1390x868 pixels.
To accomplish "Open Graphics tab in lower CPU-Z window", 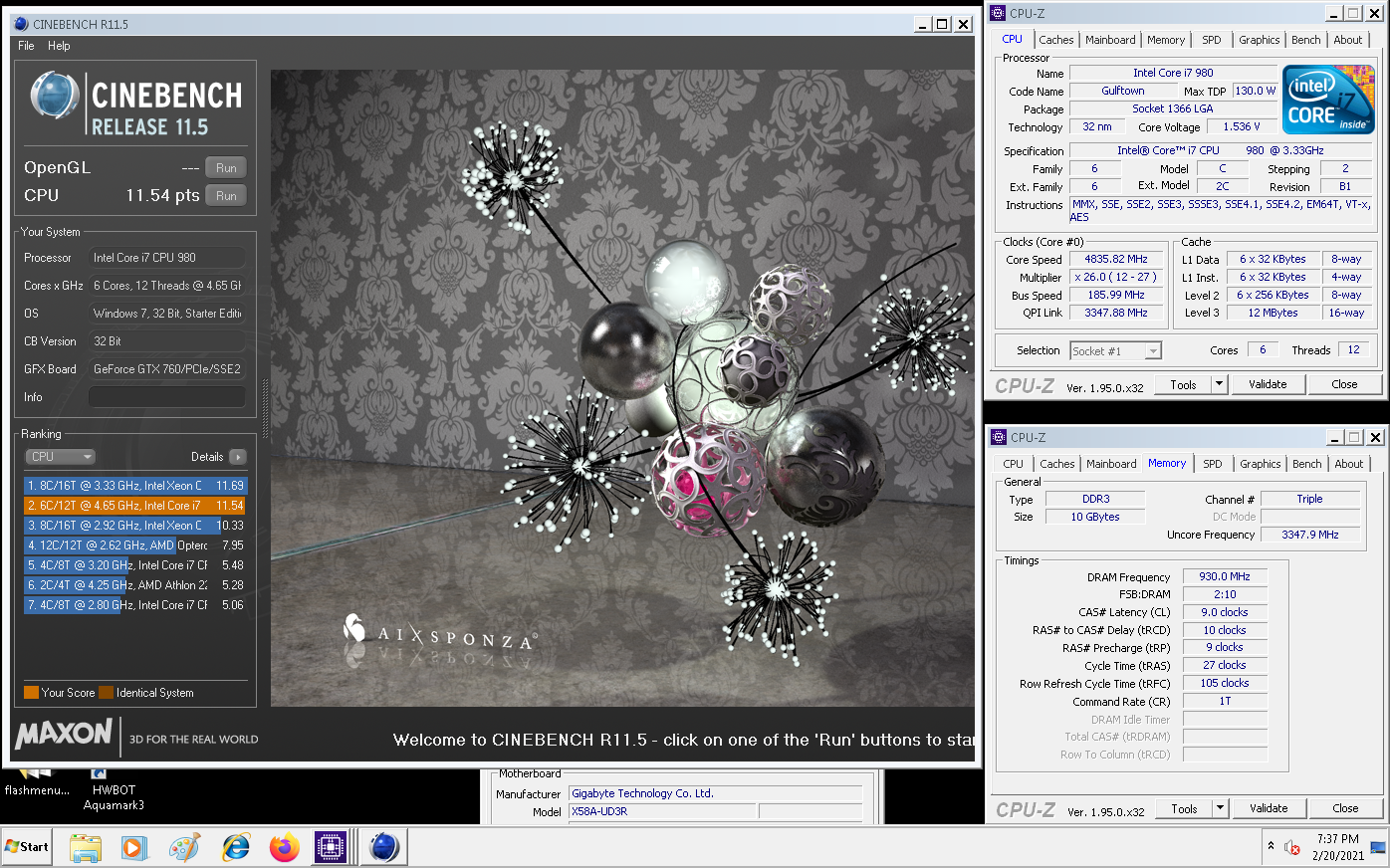I will 1261,464.
